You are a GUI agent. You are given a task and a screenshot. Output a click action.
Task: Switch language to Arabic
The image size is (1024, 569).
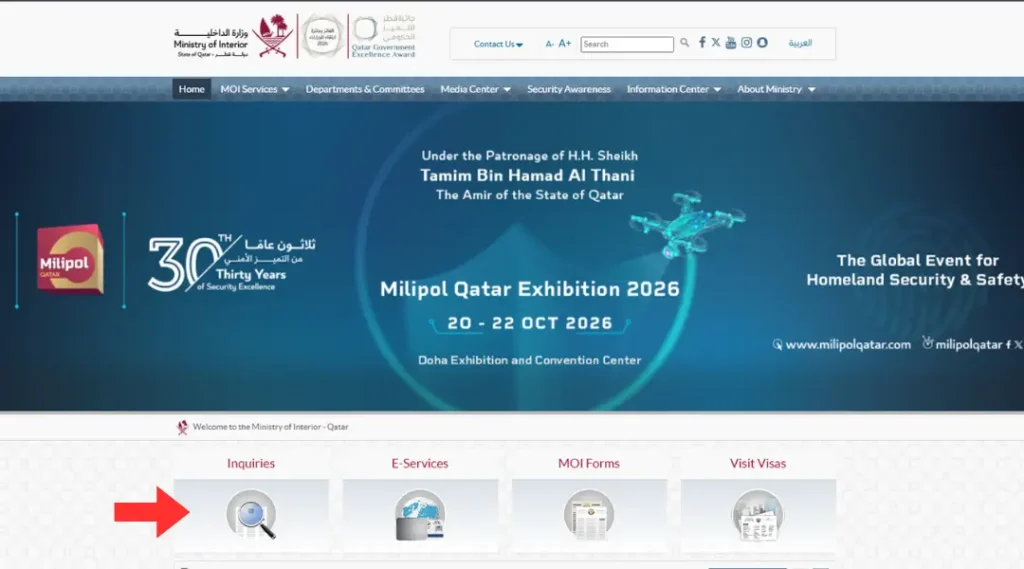point(800,43)
